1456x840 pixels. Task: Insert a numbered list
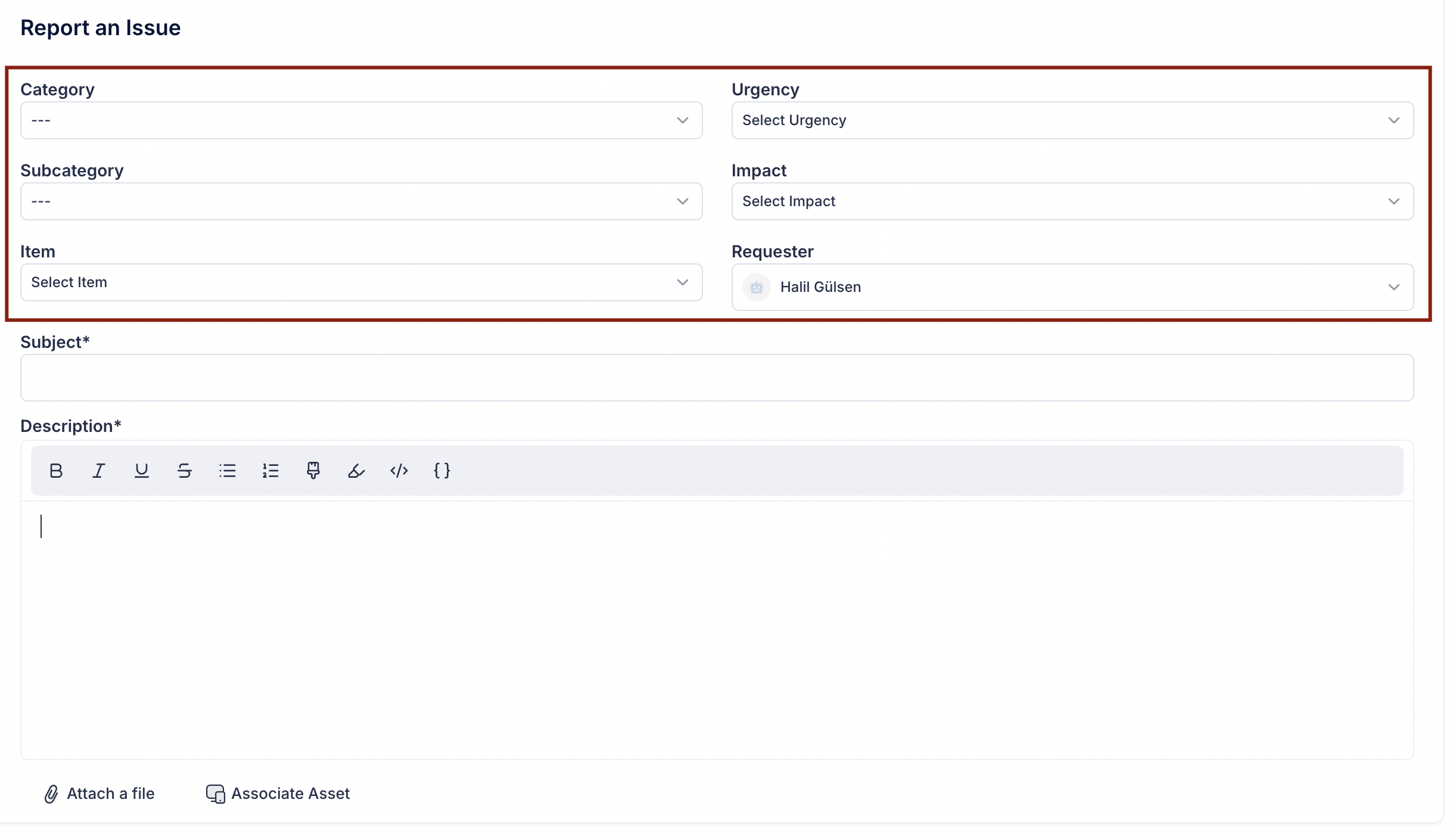click(270, 471)
